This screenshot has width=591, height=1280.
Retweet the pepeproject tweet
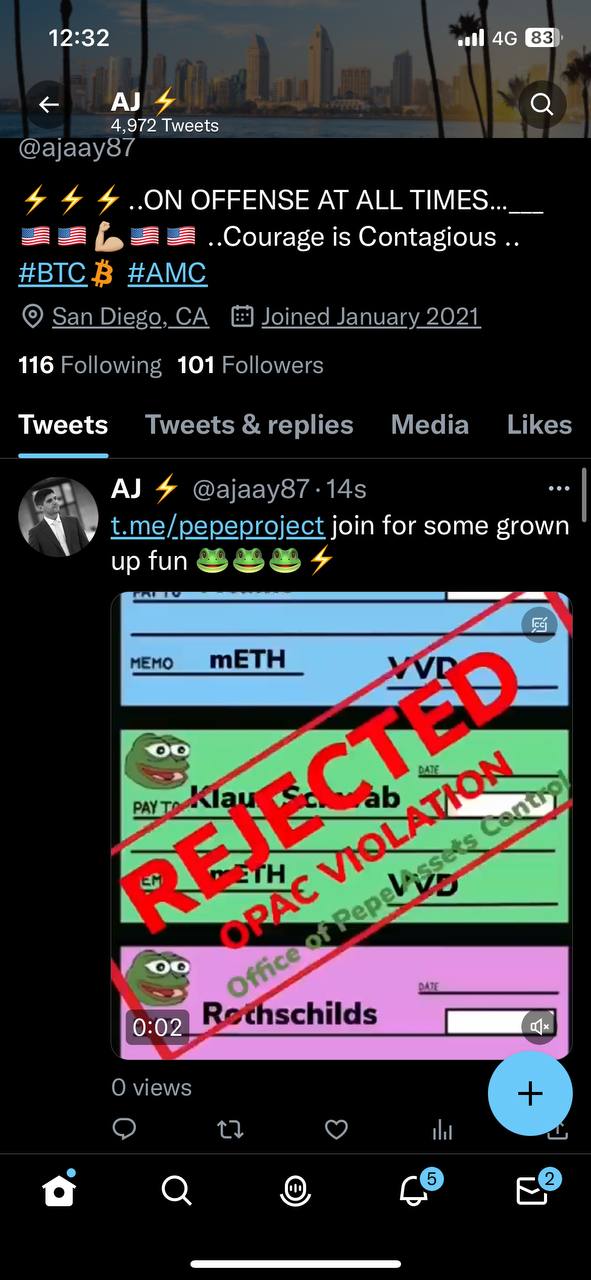pos(230,1130)
